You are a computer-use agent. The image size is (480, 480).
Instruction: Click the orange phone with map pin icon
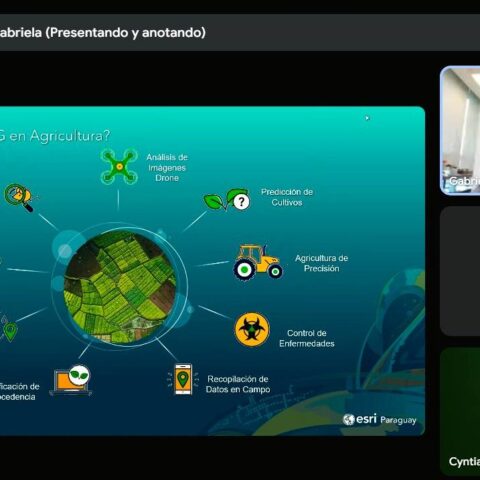[183, 379]
